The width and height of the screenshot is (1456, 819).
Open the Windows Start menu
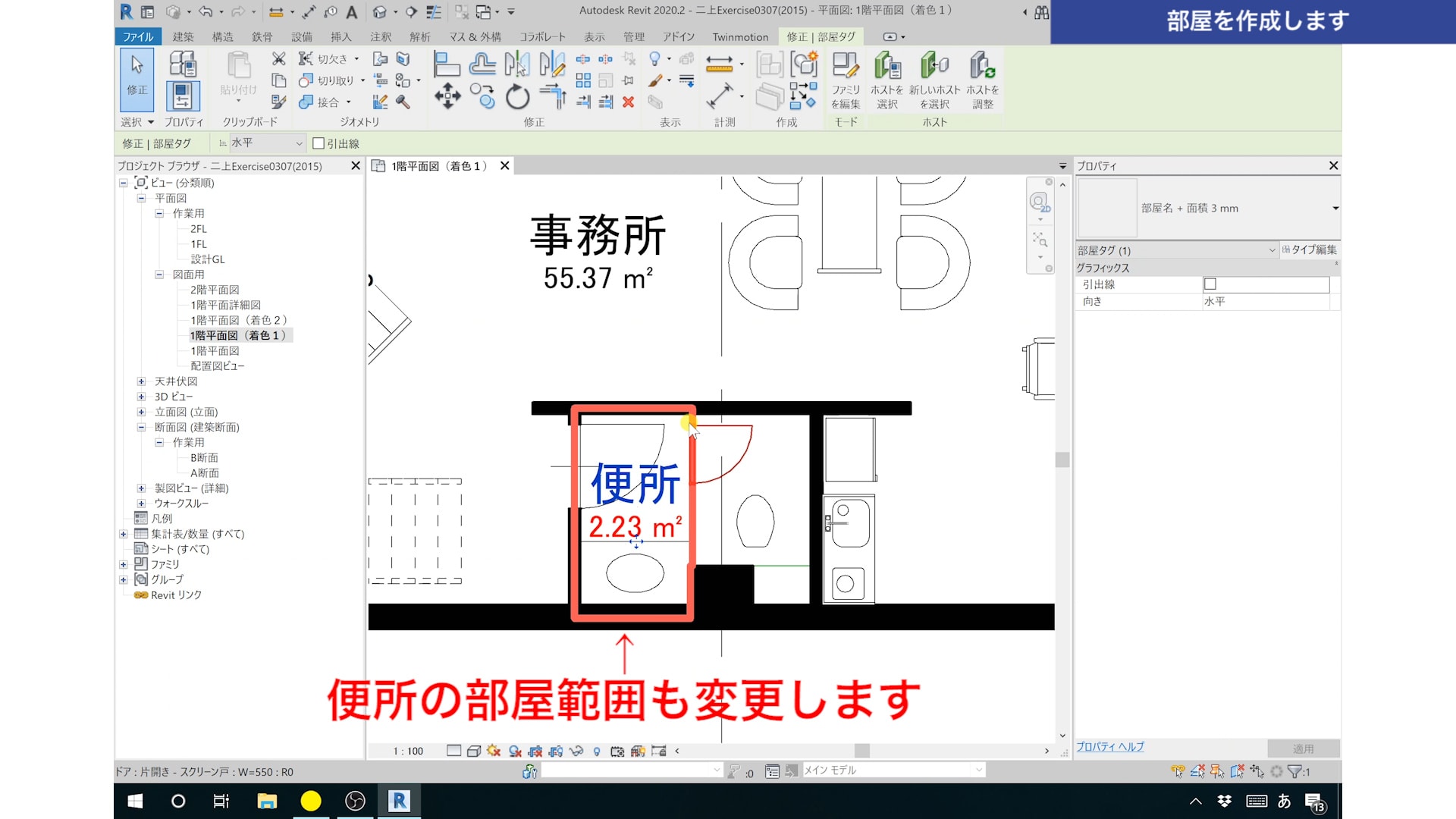pyautogui.click(x=136, y=801)
